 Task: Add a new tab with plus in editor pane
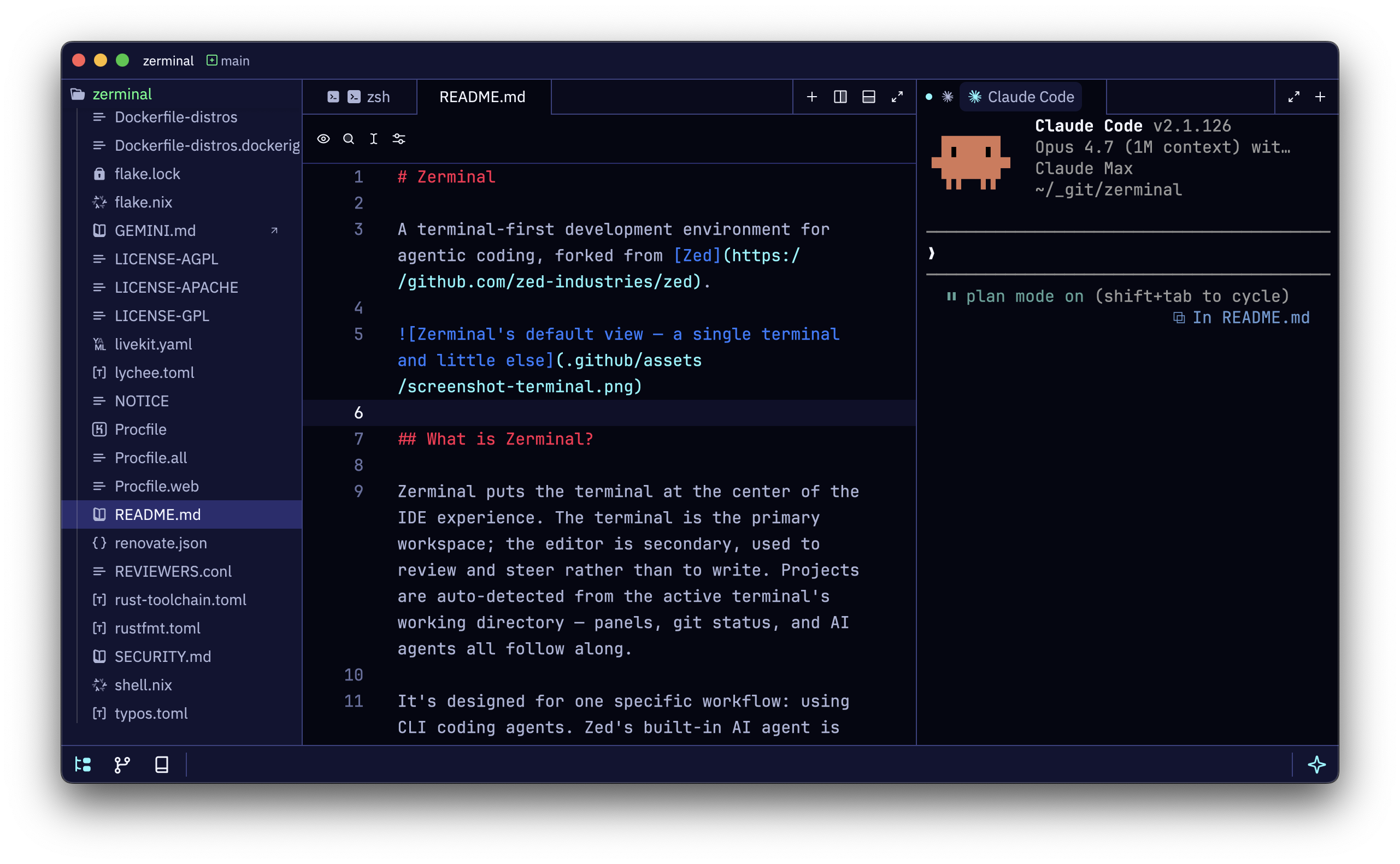click(812, 97)
